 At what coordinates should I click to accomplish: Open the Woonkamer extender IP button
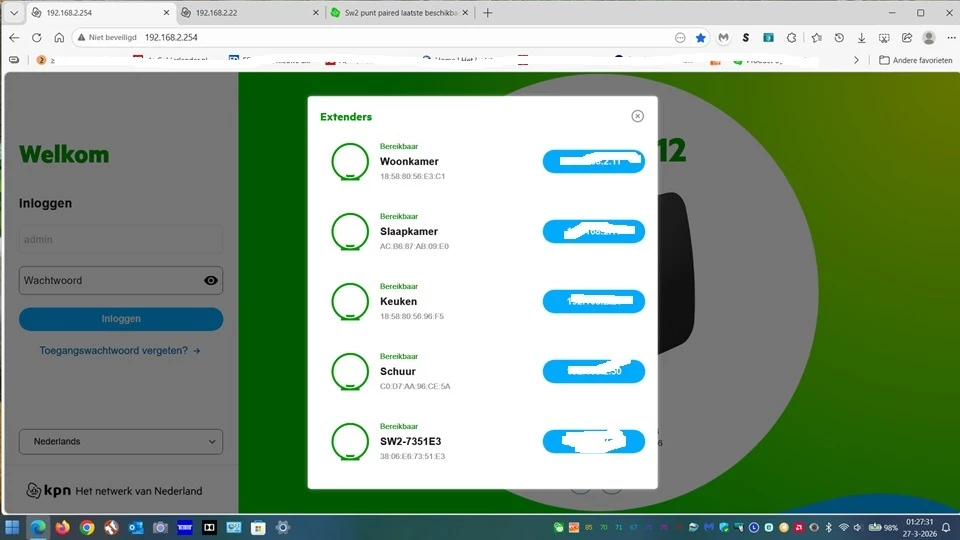click(593, 162)
